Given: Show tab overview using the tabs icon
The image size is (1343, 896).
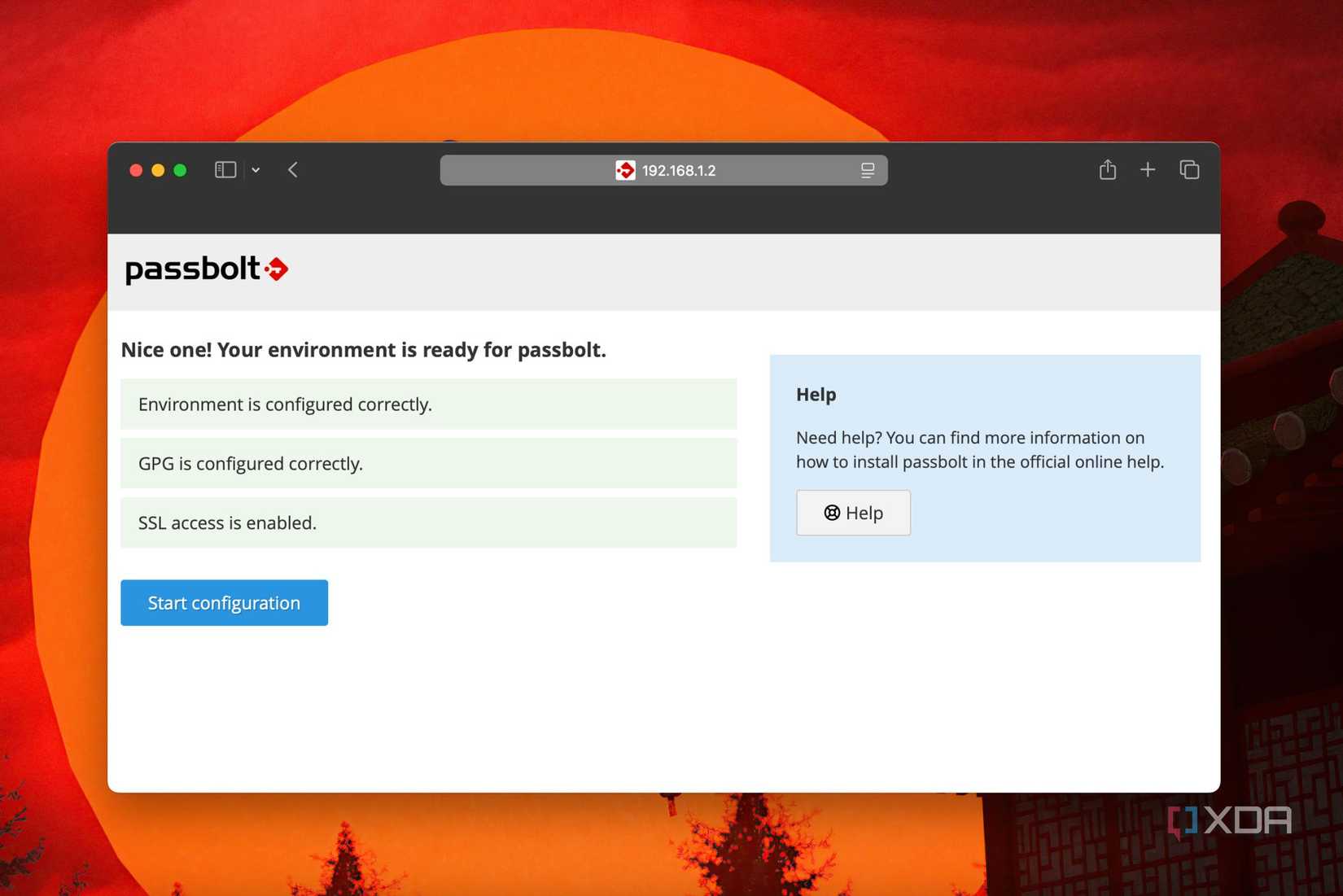Looking at the screenshot, I should (1189, 169).
